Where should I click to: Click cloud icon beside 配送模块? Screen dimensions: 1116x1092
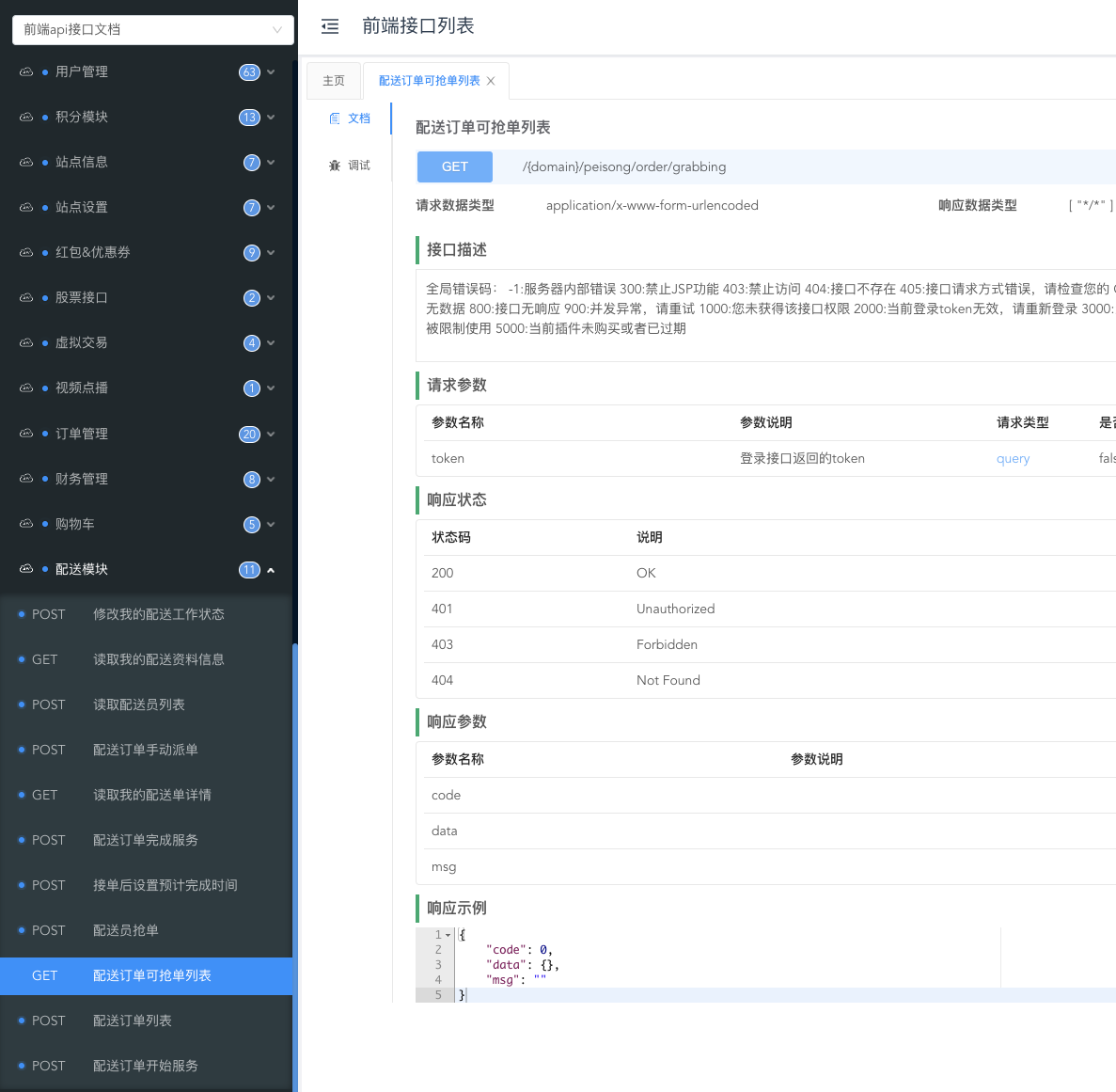26,569
